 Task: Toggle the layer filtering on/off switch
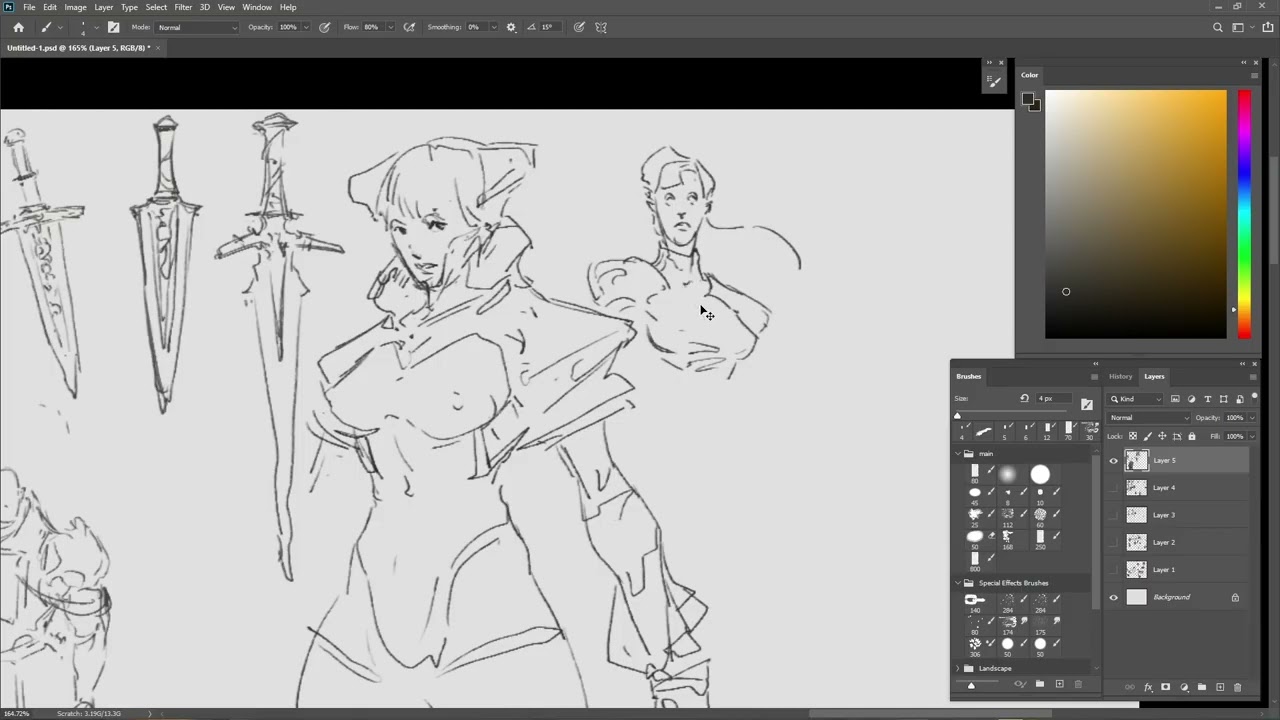point(1254,398)
